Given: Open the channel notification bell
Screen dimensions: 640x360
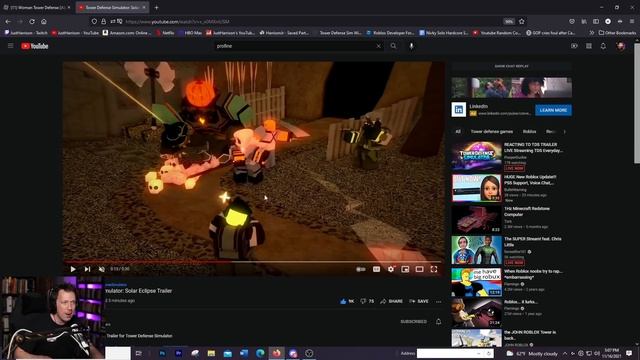Looking at the screenshot, I should [x=438, y=322].
